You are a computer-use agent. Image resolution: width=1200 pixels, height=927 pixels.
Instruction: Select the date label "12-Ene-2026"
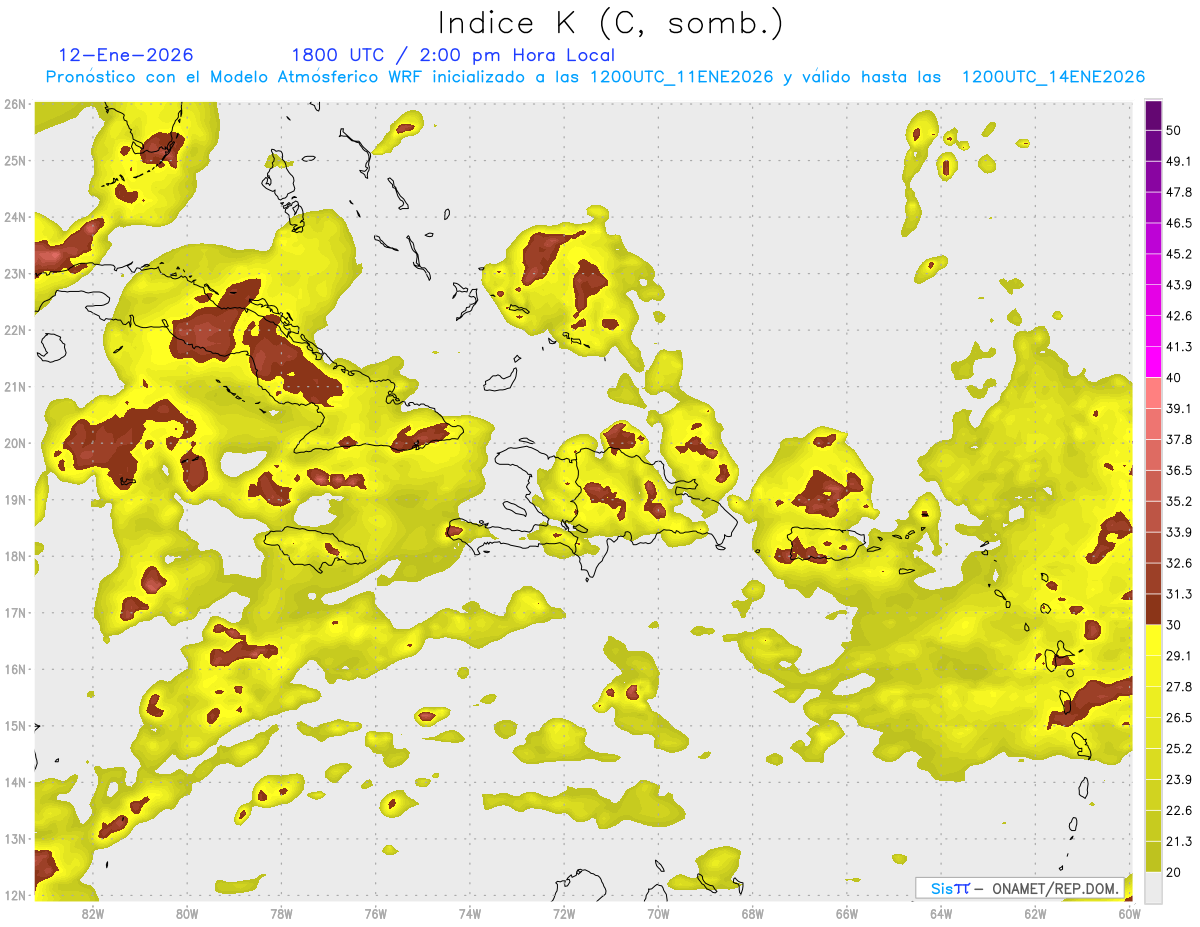[x=126, y=55]
